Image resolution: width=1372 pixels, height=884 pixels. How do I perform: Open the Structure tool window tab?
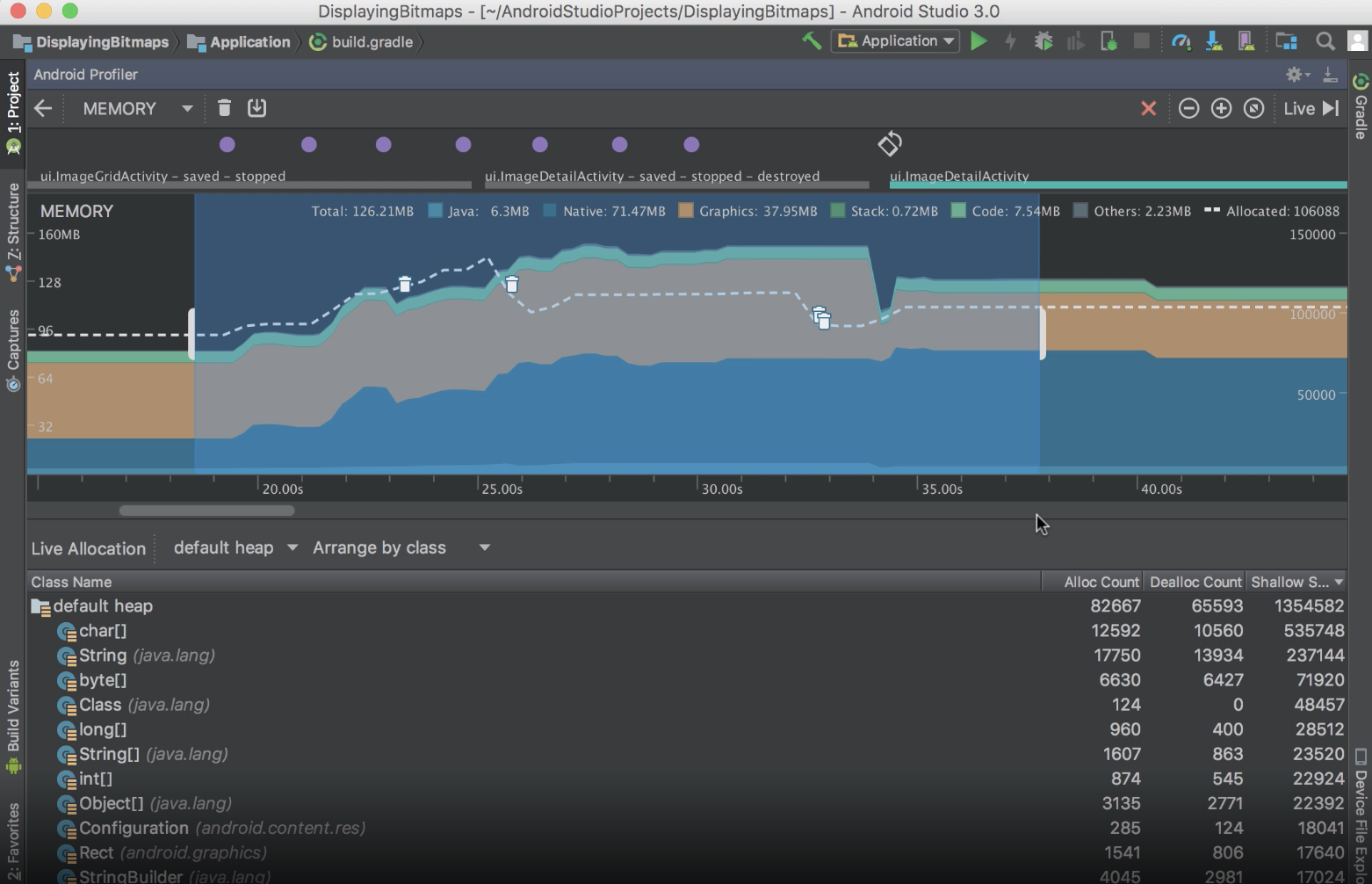pyautogui.click(x=13, y=233)
